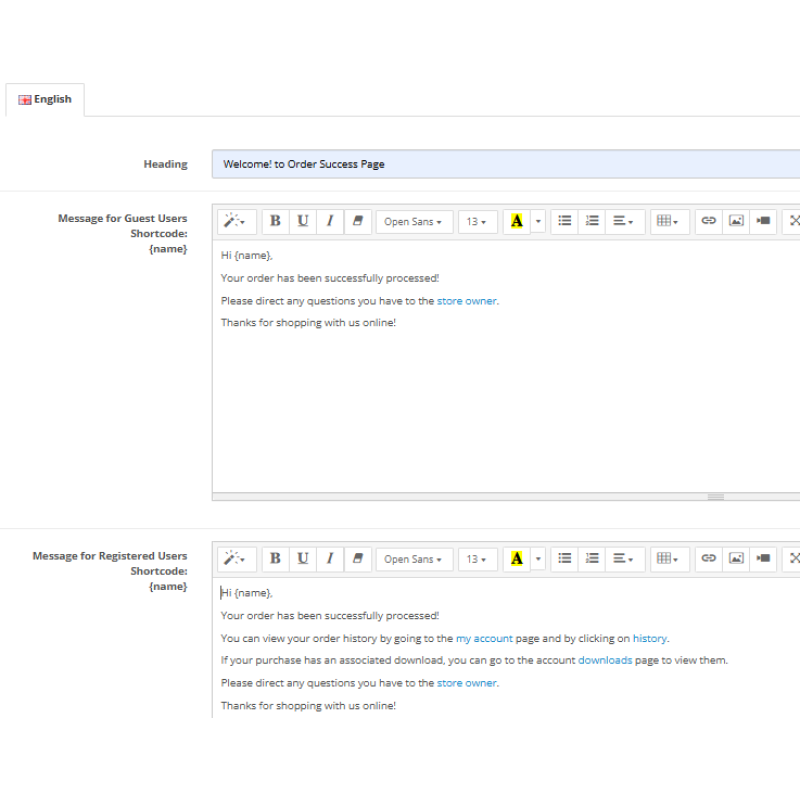Insert video in Registered Users editor
Image resolution: width=800 pixels, height=800 pixels.
point(764,559)
